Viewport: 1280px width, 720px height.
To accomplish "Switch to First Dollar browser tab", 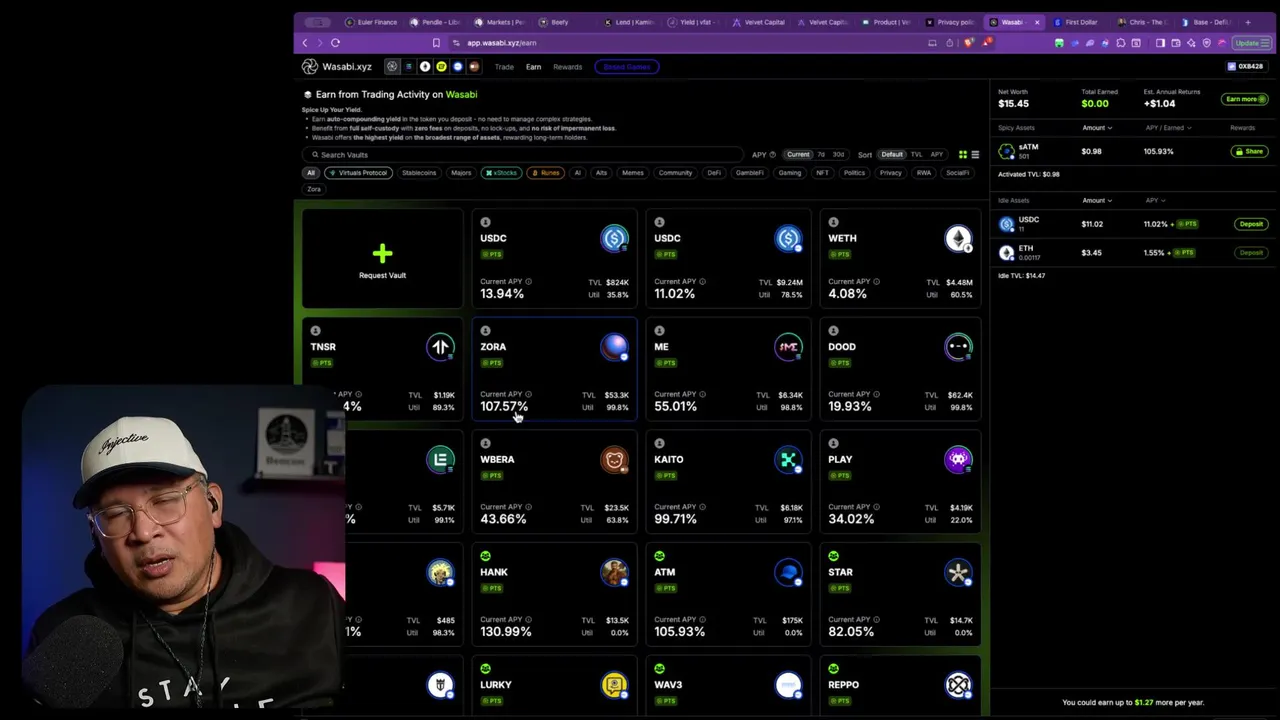I will click(x=1077, y=22).
